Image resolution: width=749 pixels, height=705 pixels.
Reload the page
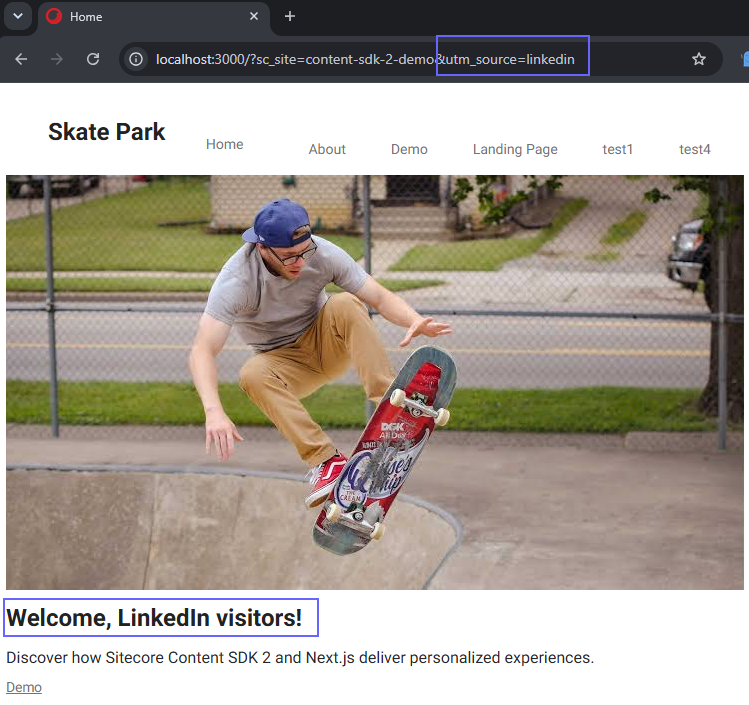click(x=93, y=59)
